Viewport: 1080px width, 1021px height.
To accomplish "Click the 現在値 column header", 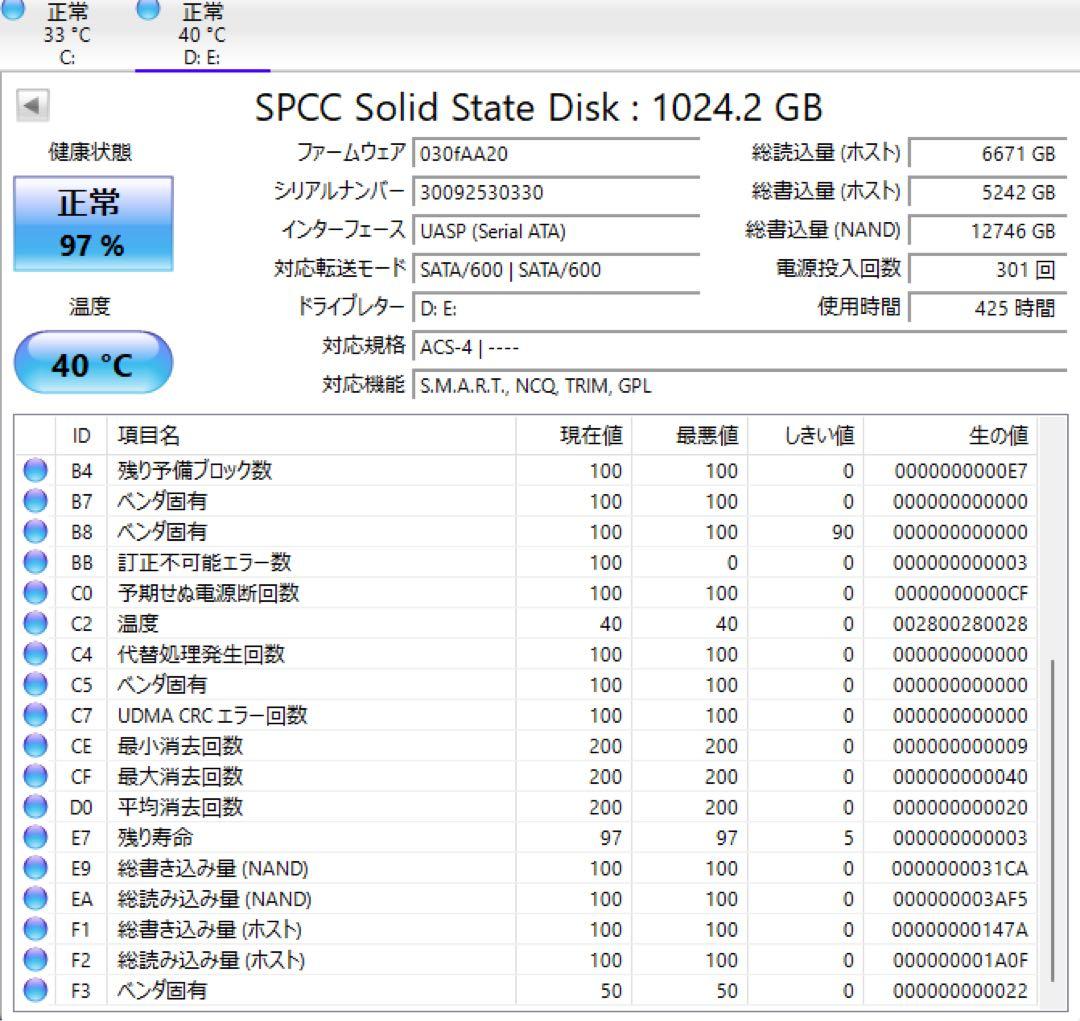I will tap(574, 435).
